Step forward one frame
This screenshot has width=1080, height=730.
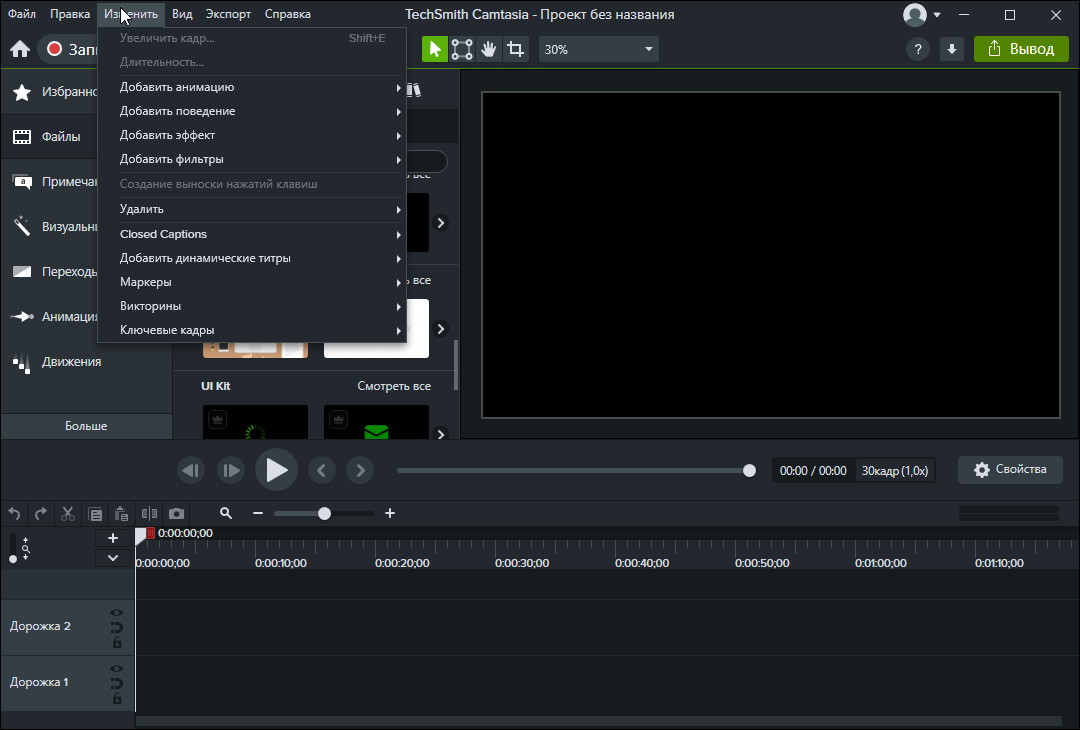231,470
